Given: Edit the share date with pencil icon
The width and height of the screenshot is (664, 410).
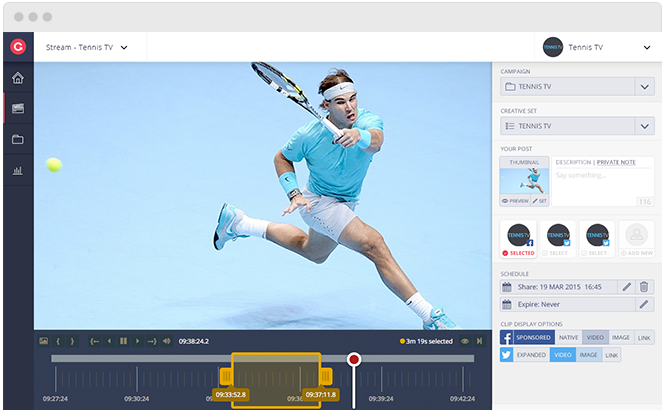Looking at the screenshot, I should pyautogui.click(x=626, y=287).
